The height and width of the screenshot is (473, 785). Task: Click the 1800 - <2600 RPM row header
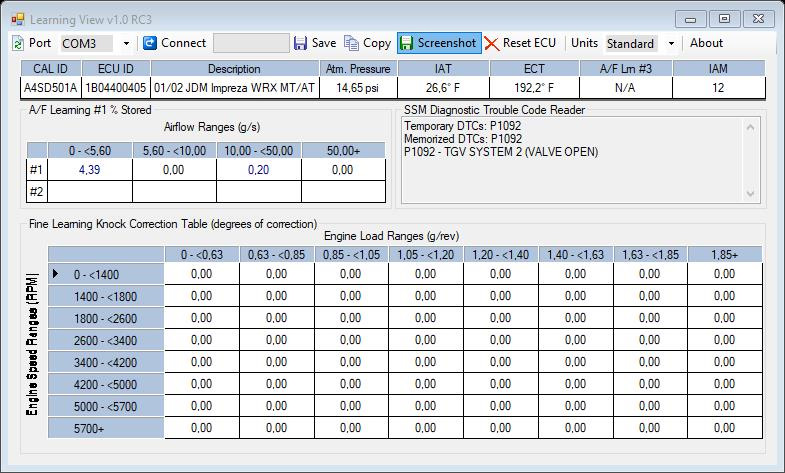pyautogui.click(x=106, y=318)
